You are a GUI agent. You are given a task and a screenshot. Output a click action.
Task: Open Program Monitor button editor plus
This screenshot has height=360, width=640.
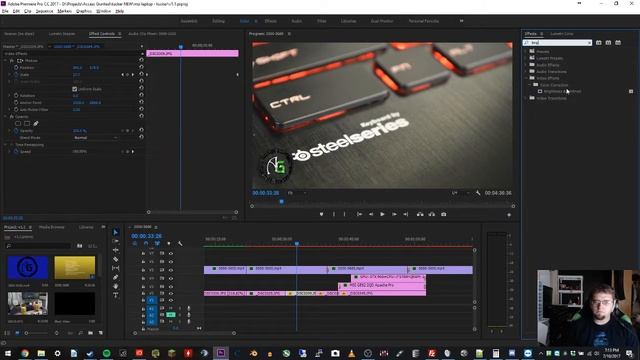(x=509, y=215)
